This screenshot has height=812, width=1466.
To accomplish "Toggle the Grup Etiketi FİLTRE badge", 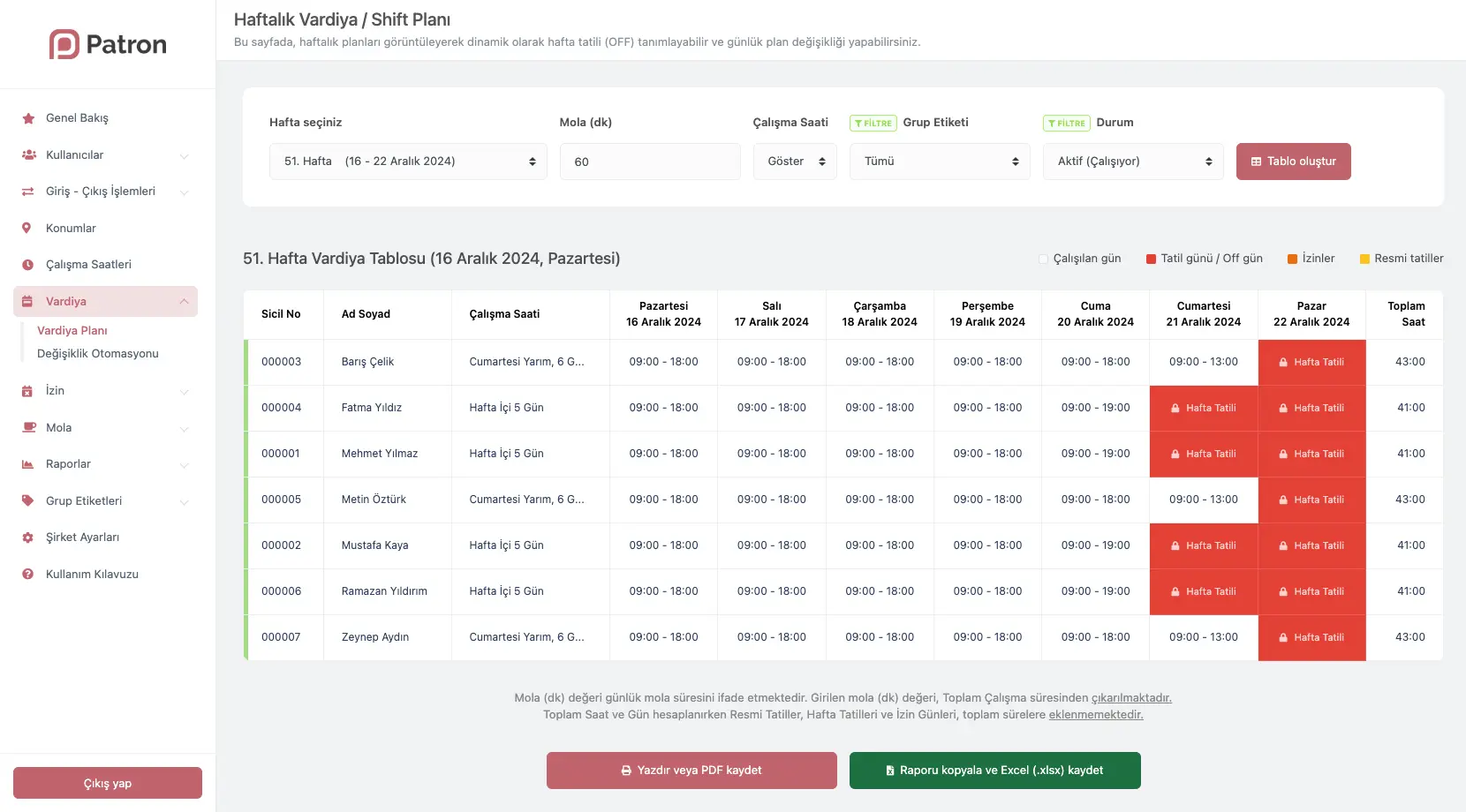I will 873,124.
